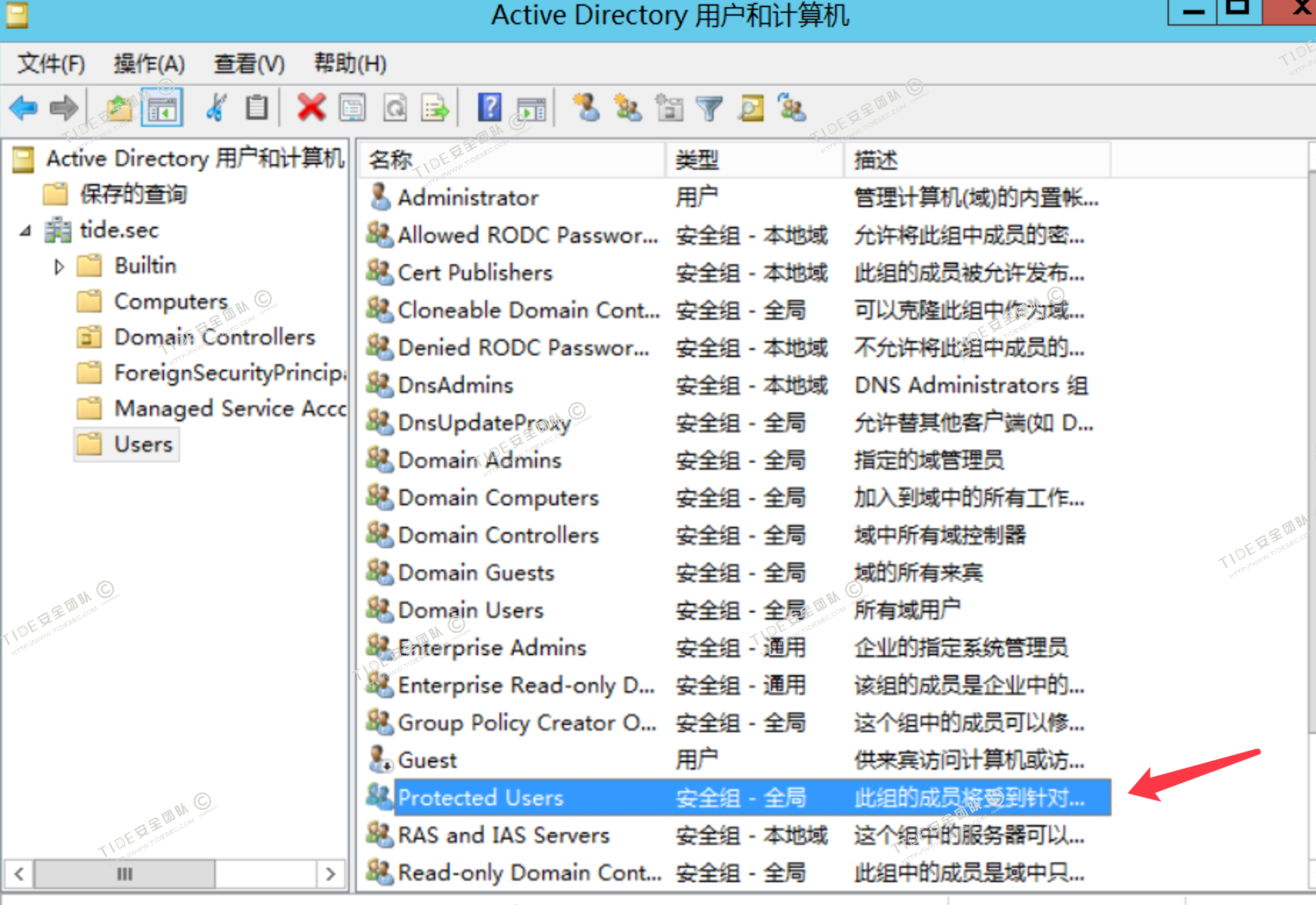The width and height of the screenshot is (1316, 905).
Task: Refresh the view with the refresh icon
Action: coord(395,108)
